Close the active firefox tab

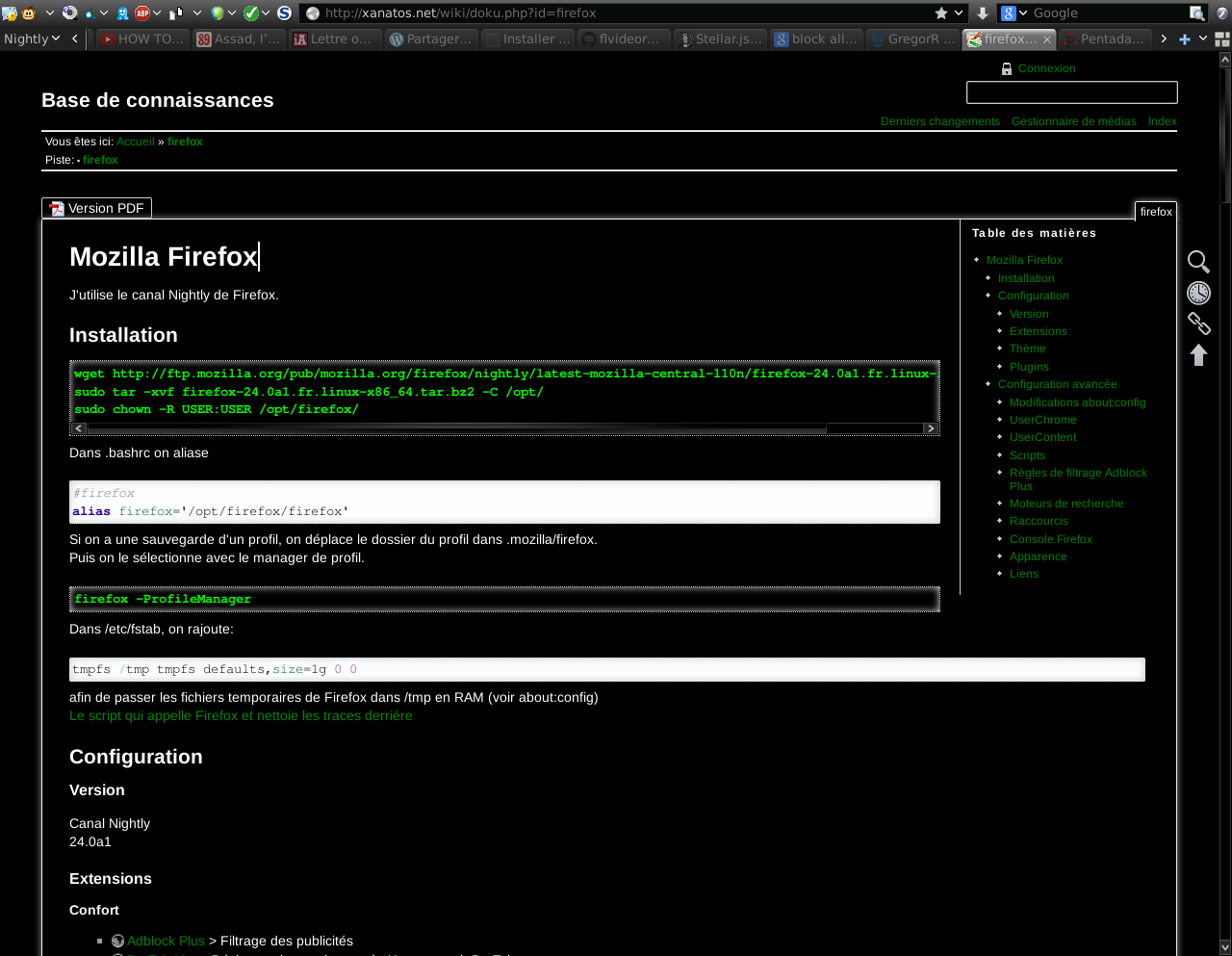(1046, 39)
